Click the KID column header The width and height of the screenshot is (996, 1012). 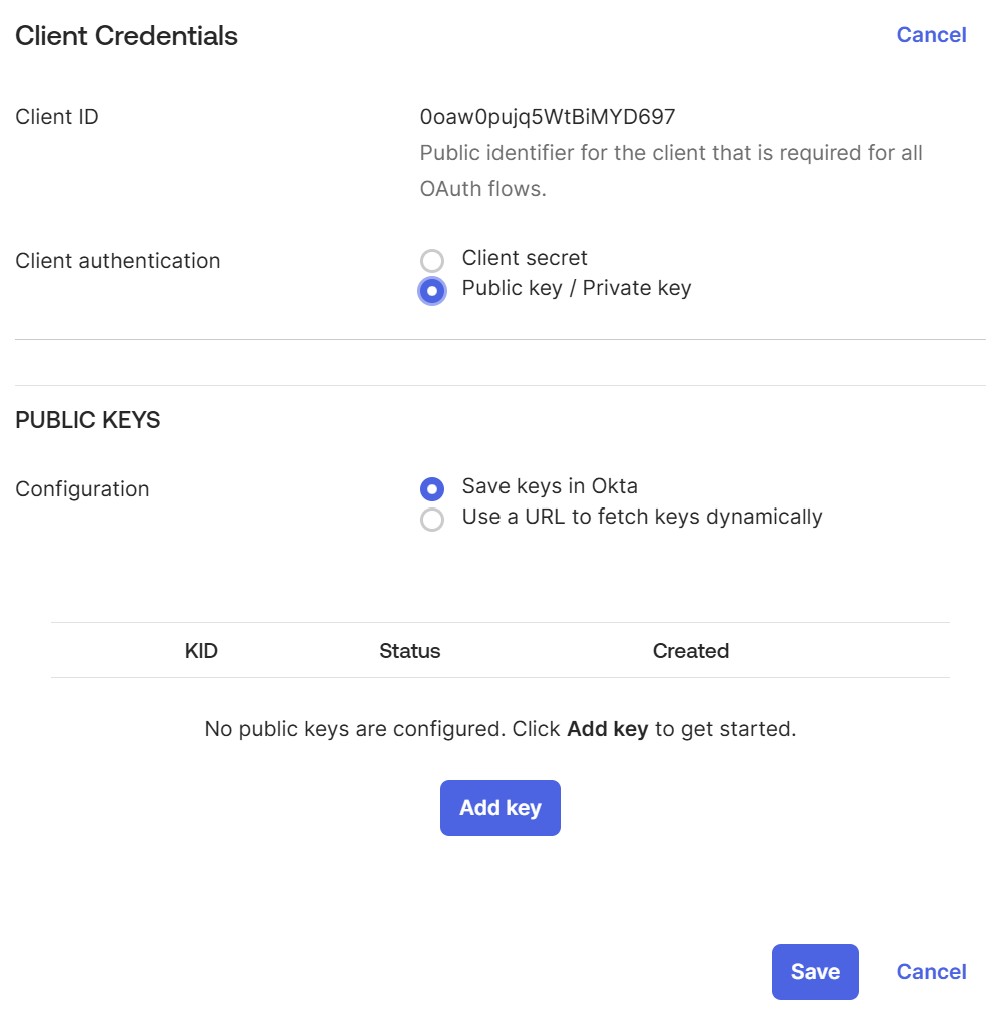pyautogui.click(x=201, y=650)
